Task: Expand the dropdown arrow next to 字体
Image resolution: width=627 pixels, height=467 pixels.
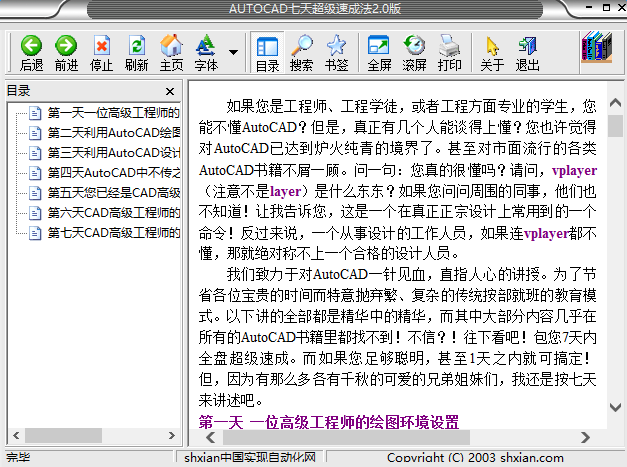Action: 233,51
